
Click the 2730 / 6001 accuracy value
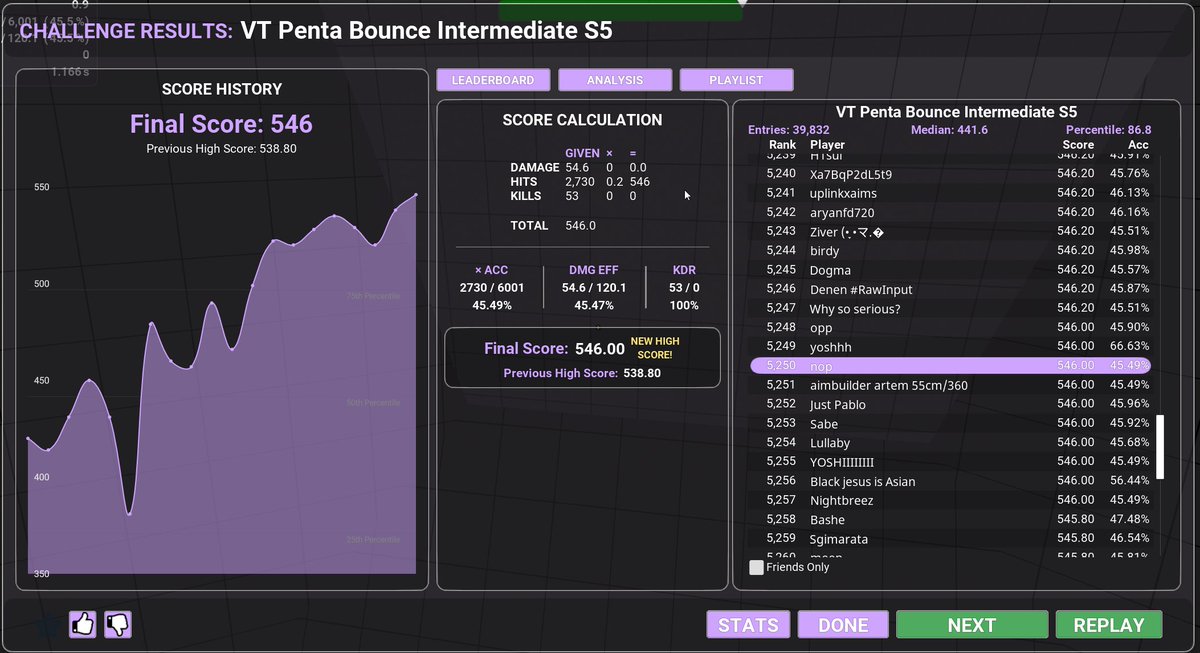[x=490, y=288]
